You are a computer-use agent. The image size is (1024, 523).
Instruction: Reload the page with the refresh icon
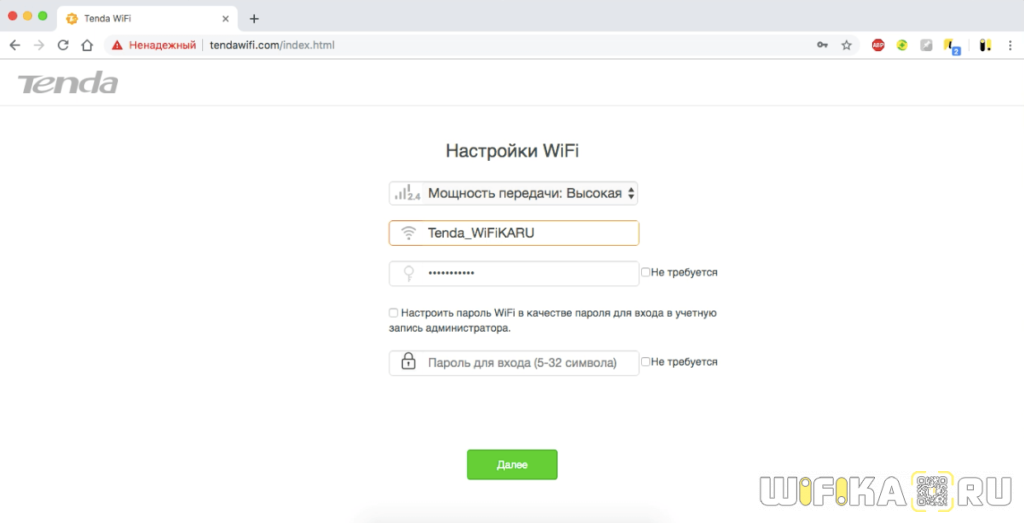tap(63, 45)
